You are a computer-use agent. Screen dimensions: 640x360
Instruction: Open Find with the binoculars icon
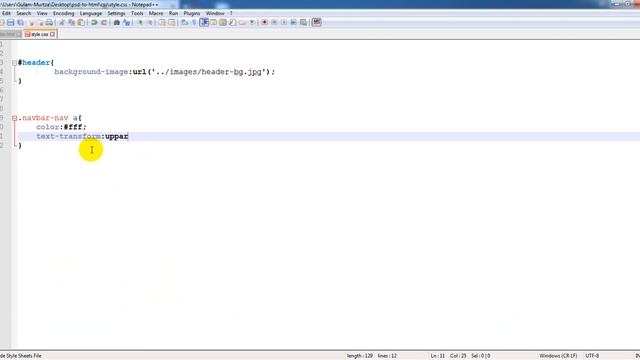point(117,22)
